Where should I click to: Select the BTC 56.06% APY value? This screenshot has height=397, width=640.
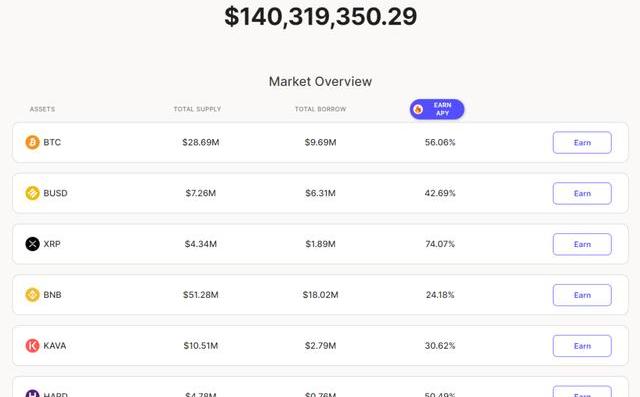(x=440, y=142)
